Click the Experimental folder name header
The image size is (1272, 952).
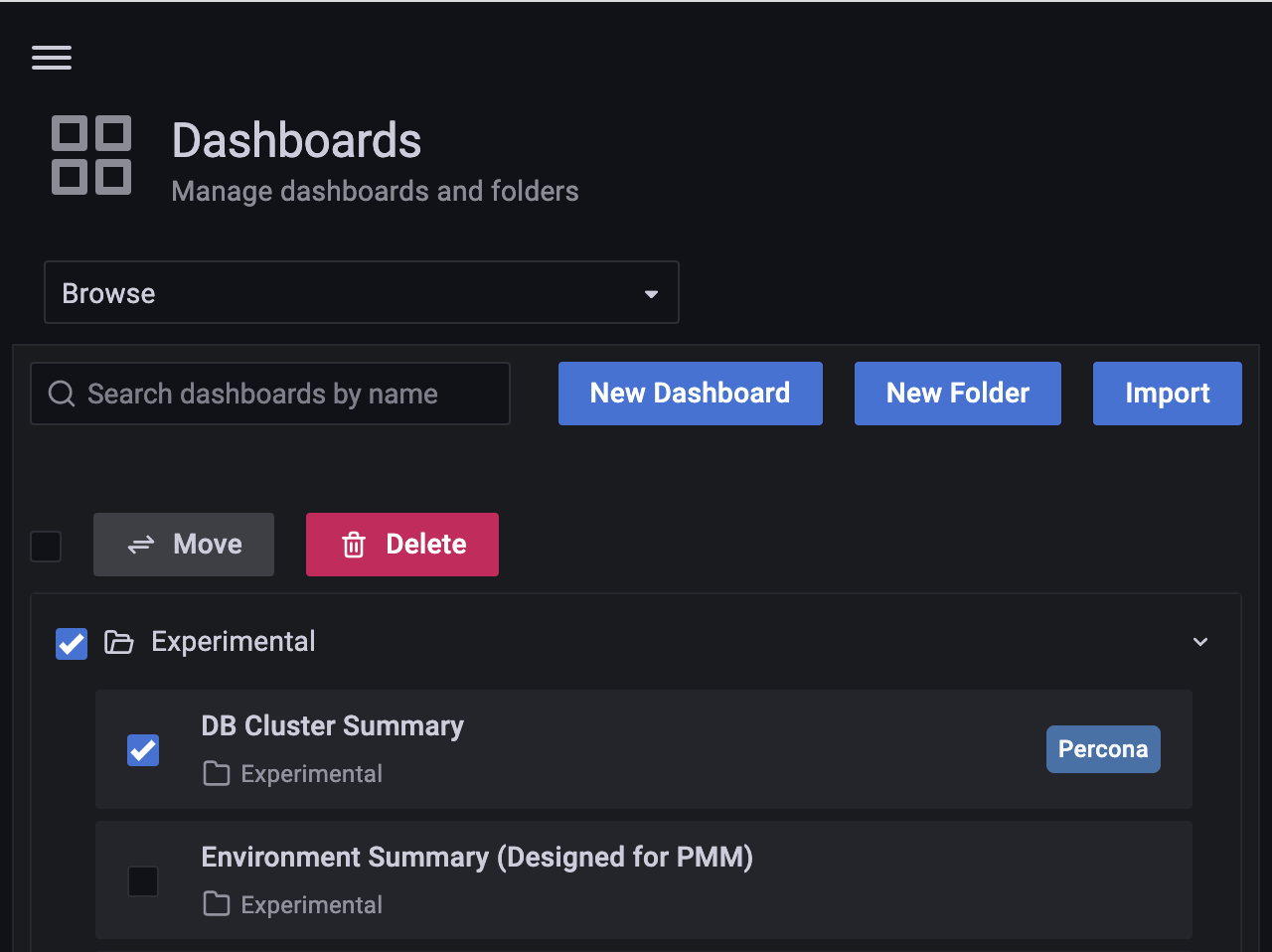coord(234,642)
